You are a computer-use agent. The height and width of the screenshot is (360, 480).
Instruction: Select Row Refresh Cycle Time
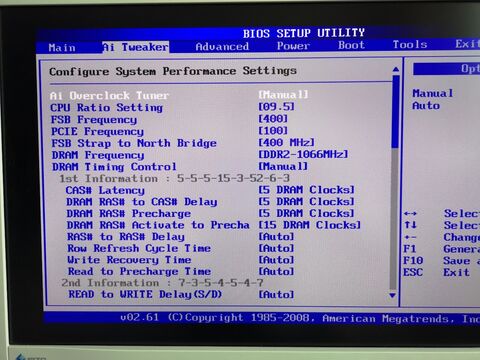pos(139,249)
